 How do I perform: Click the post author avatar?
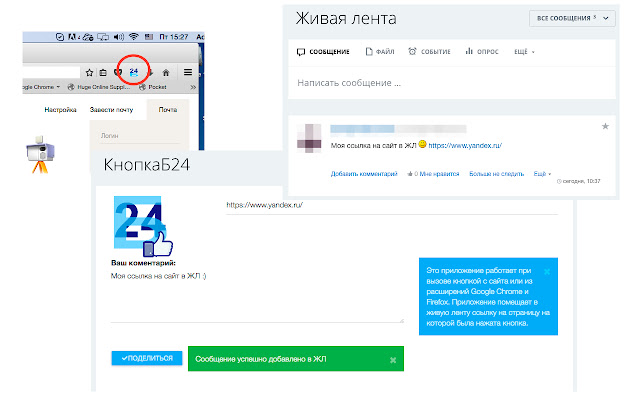coord(309,138)
